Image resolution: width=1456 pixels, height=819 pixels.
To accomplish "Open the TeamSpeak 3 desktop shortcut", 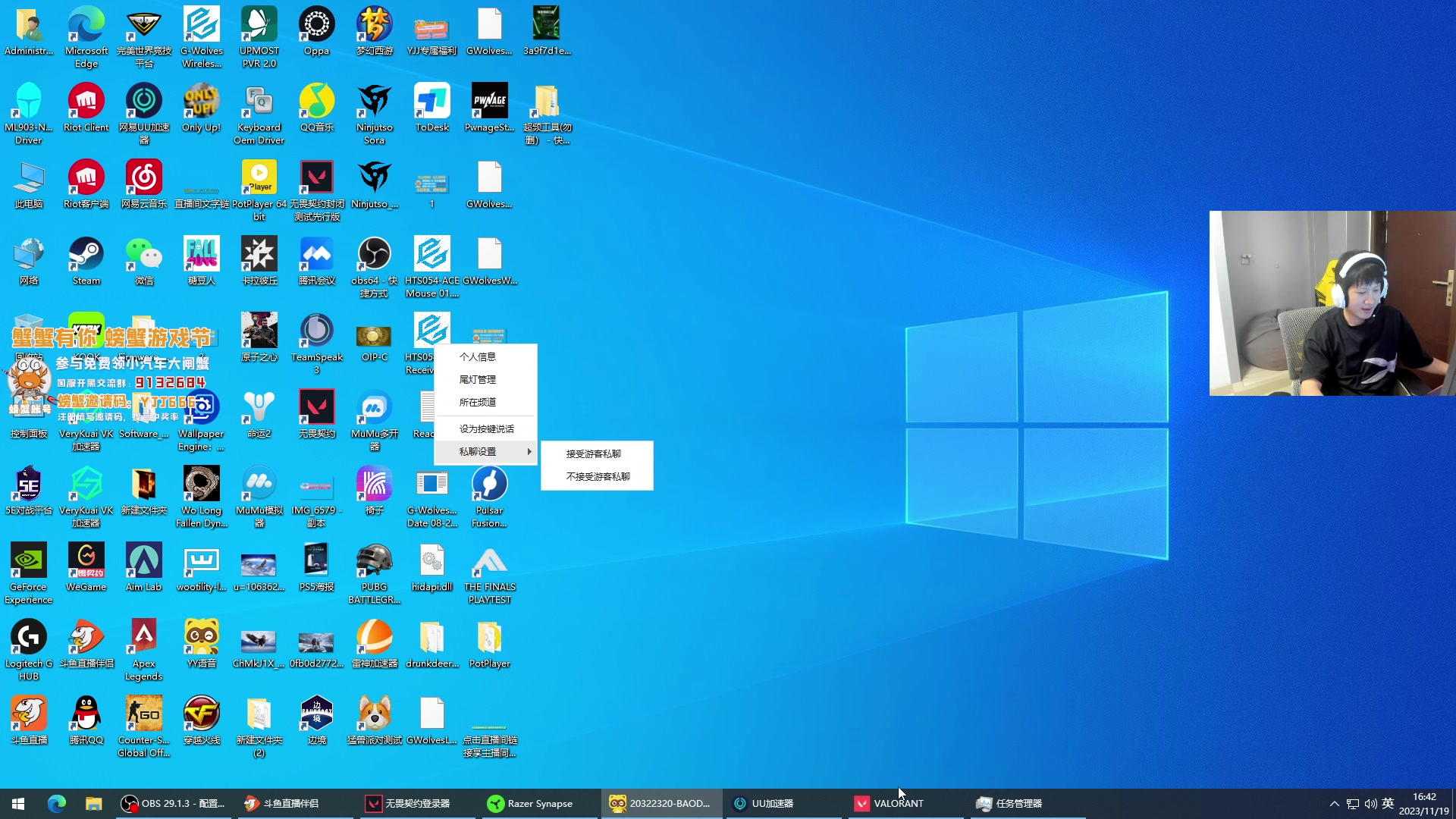I will coord(317,332).
